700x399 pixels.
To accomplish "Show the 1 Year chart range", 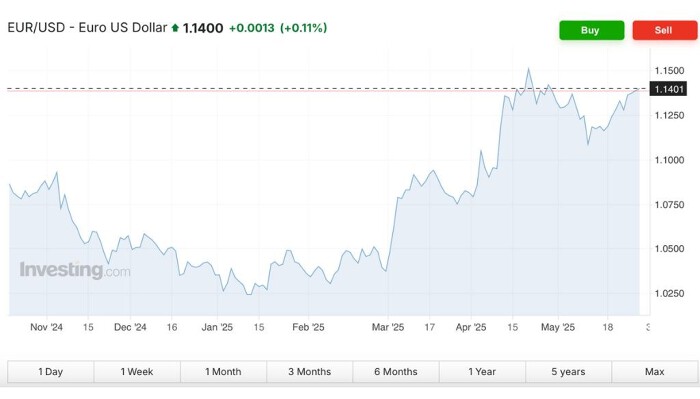I will 482,372.
